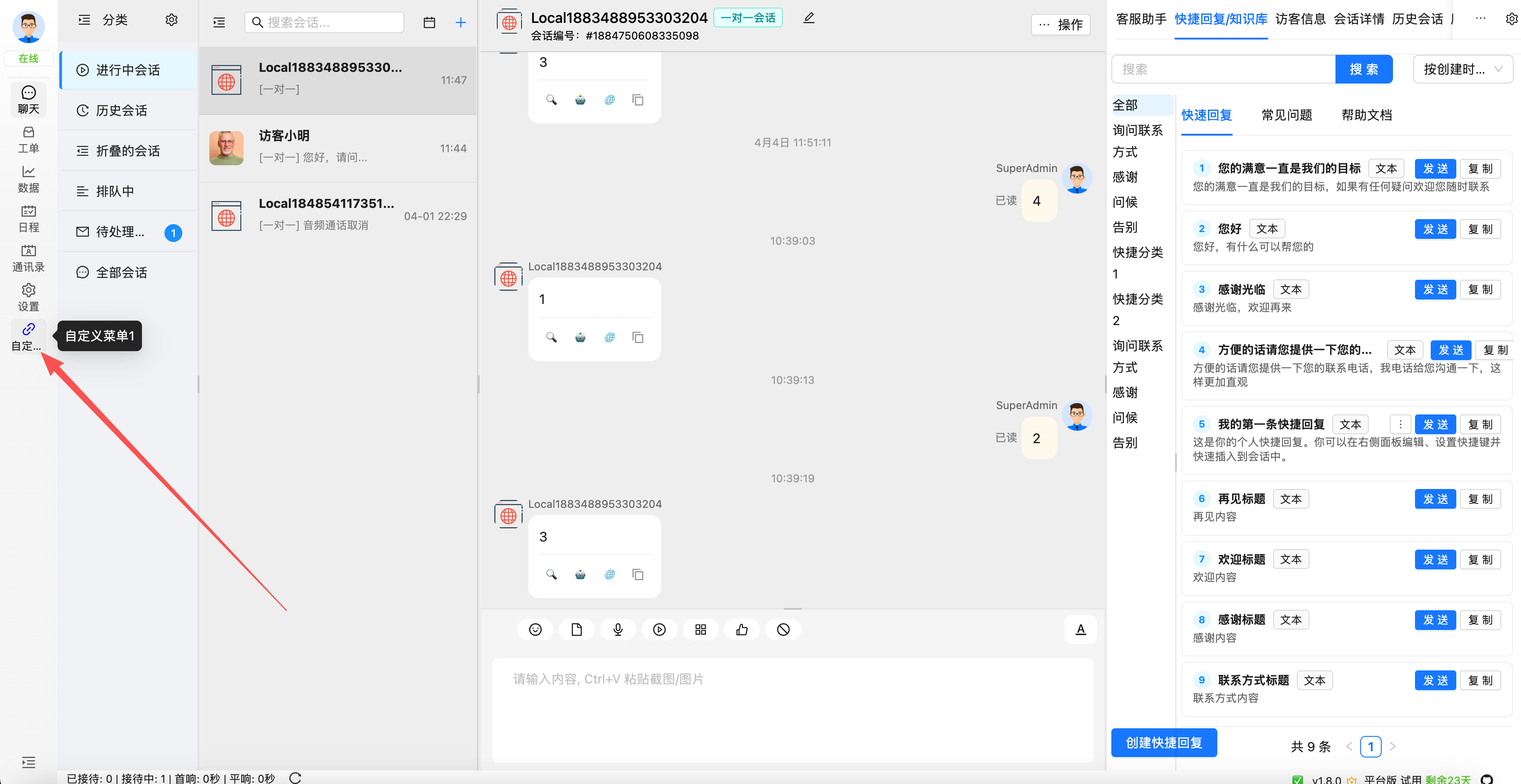Click the thumbs-up rating invite icon
The height and width of the screenshot is (784, 1521).
742,630
